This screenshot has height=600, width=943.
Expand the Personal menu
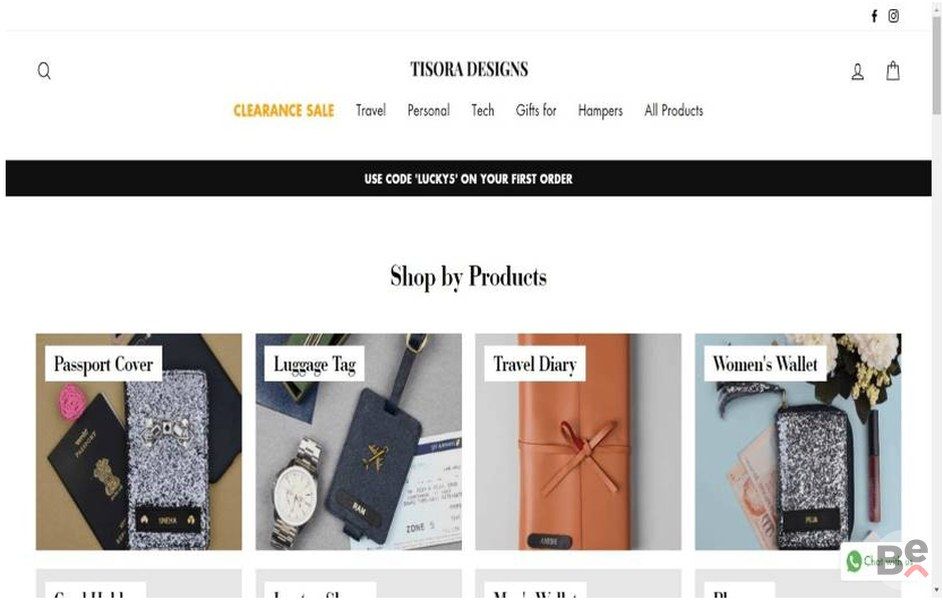click(428, 111)
